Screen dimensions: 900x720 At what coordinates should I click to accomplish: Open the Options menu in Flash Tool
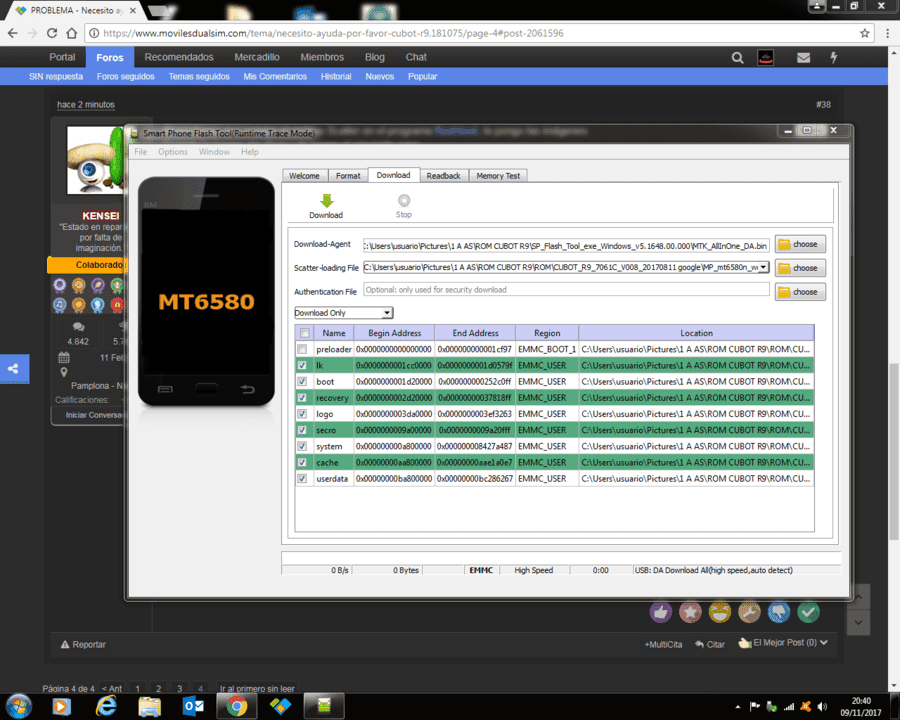click(173, 152)
